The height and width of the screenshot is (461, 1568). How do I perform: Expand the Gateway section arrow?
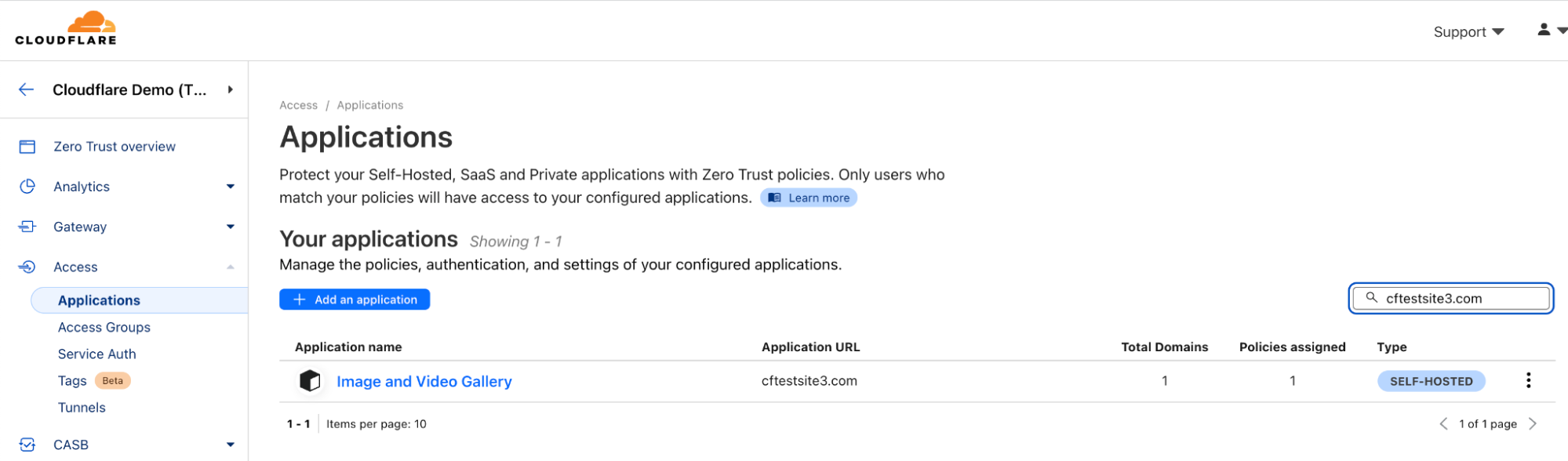(231, 227)
